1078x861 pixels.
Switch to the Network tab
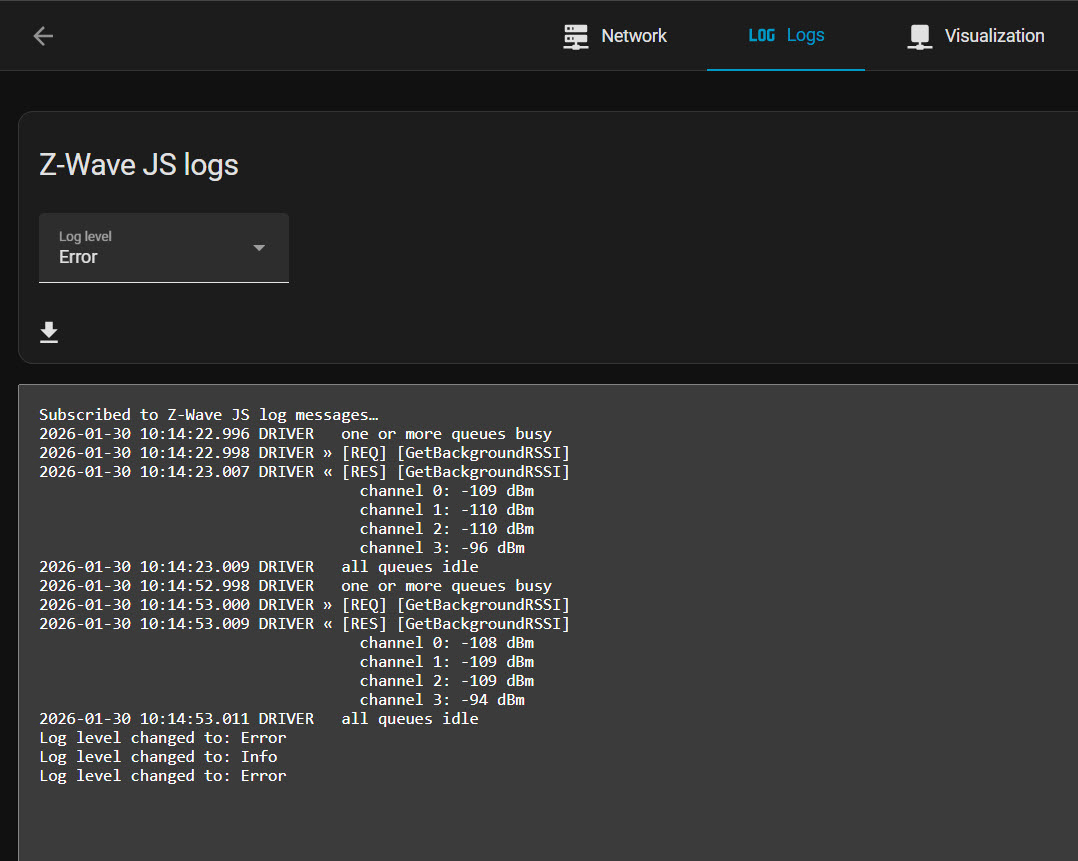(633, 36)
